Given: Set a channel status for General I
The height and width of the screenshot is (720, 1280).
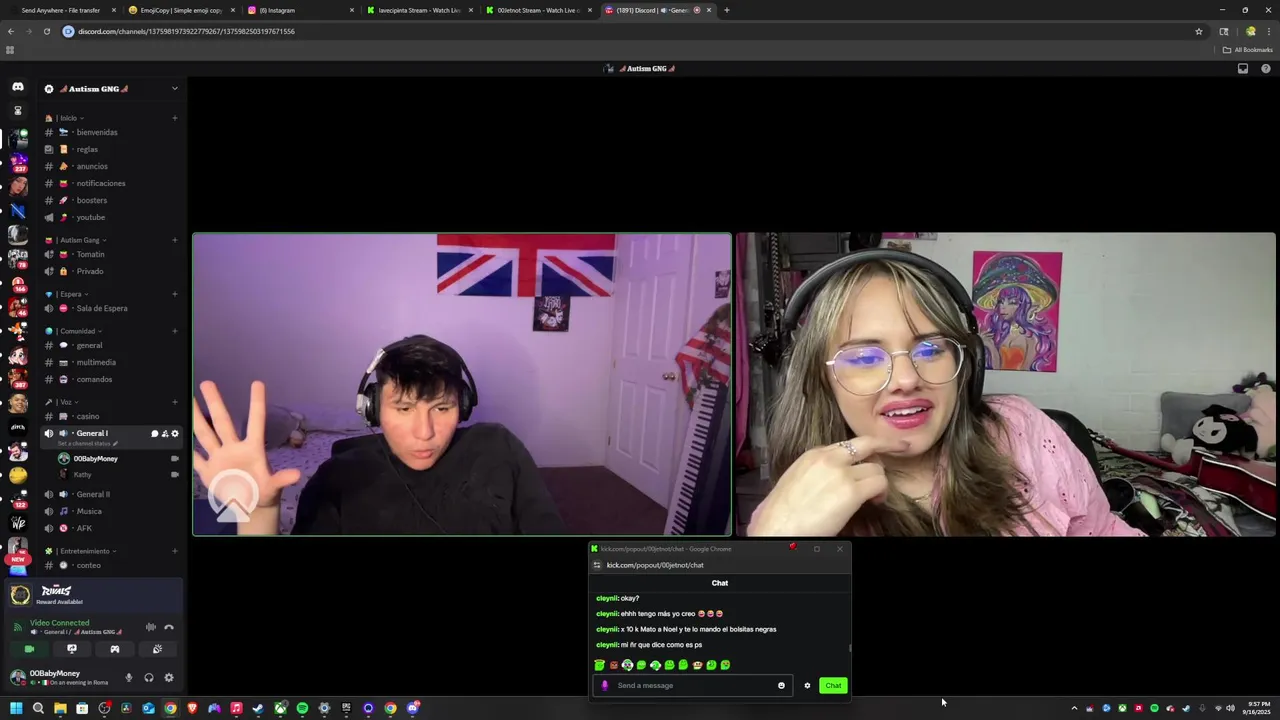Looking at the screenshot, I should 88,443.
